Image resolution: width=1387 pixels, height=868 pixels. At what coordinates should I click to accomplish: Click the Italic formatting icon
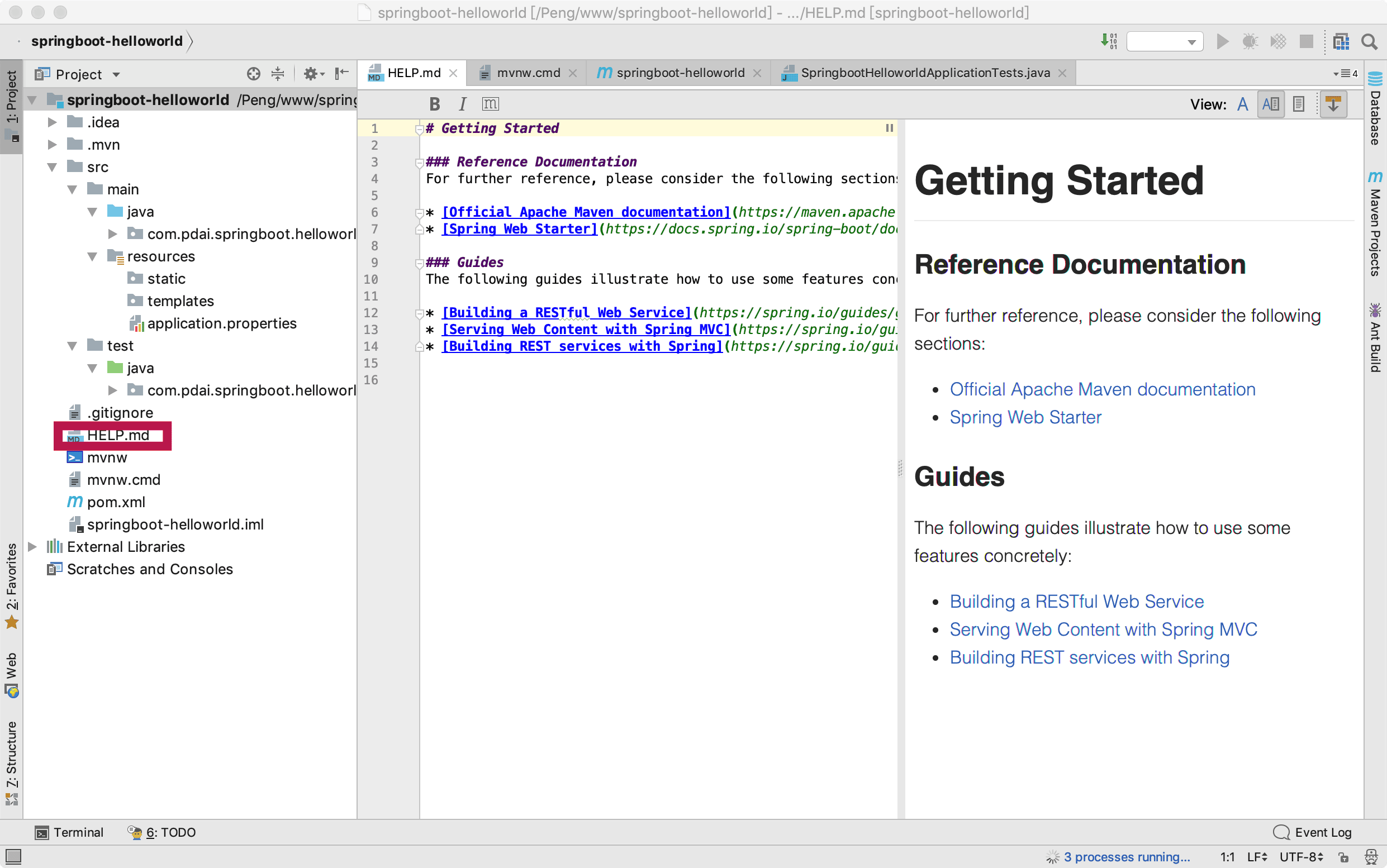coord(462,104)
